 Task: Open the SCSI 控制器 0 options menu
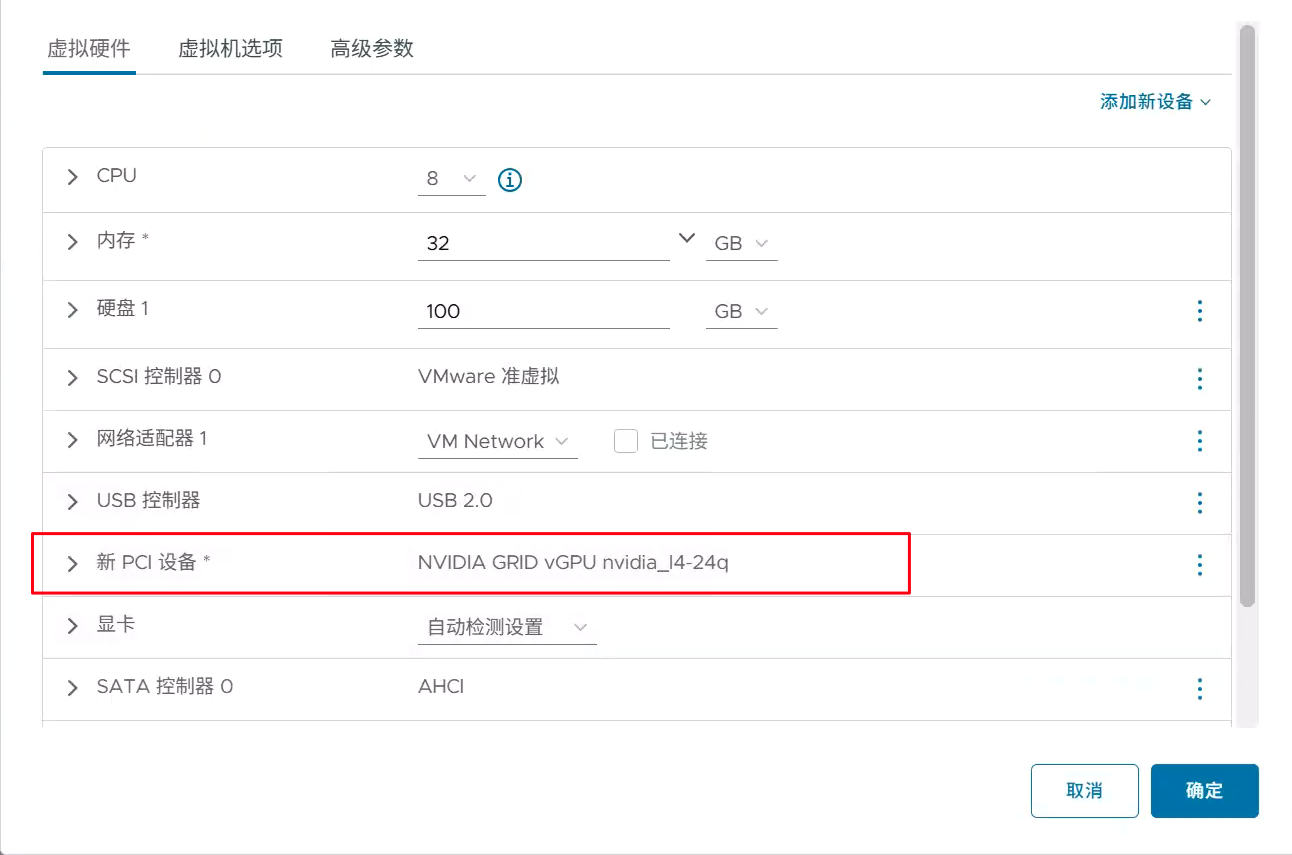pyautogui.click(x=1199, y=379)
